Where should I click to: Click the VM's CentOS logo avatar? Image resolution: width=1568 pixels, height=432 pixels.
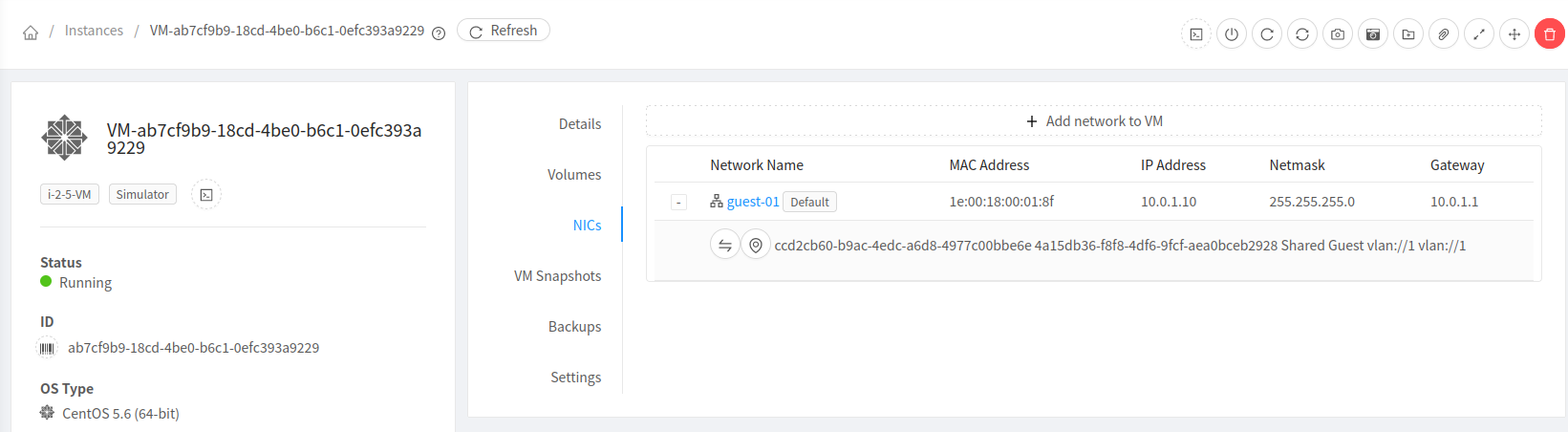[65, 138]
